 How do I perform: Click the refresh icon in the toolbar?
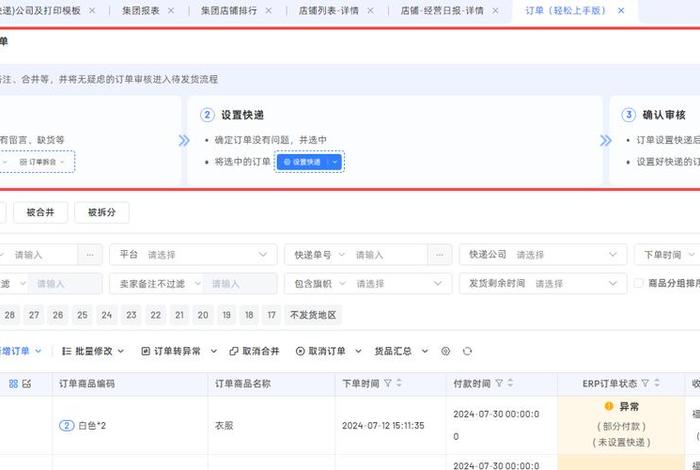[x=467, y=351]
